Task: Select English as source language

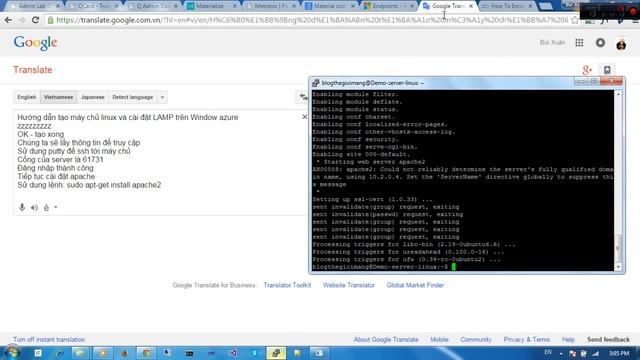Action: (x=27, y=97)
